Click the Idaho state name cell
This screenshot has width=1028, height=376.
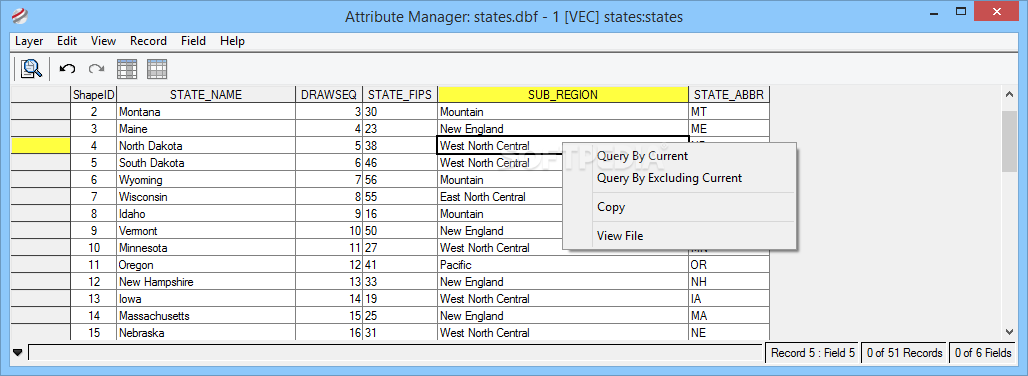tap(206, 214)
